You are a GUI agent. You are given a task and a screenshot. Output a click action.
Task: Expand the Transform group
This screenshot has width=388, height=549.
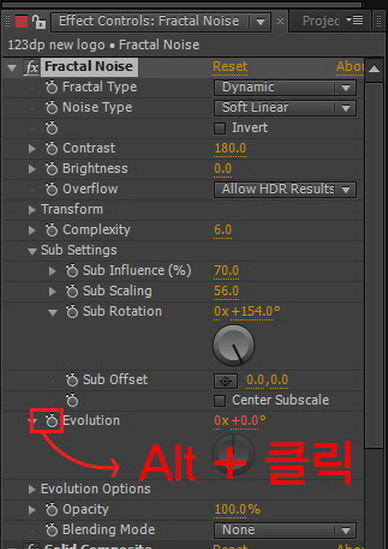pos(32,210)
